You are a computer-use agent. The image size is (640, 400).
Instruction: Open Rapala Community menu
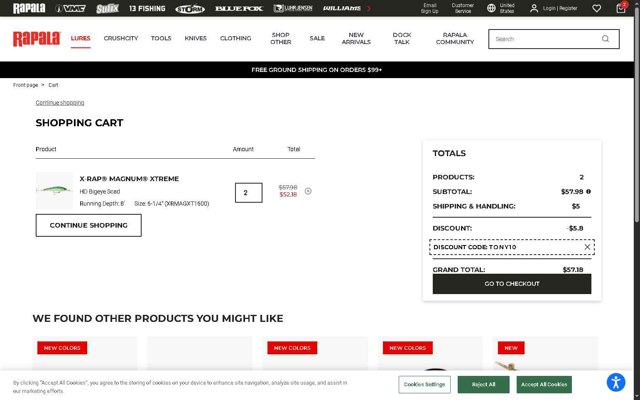[455, 38]
